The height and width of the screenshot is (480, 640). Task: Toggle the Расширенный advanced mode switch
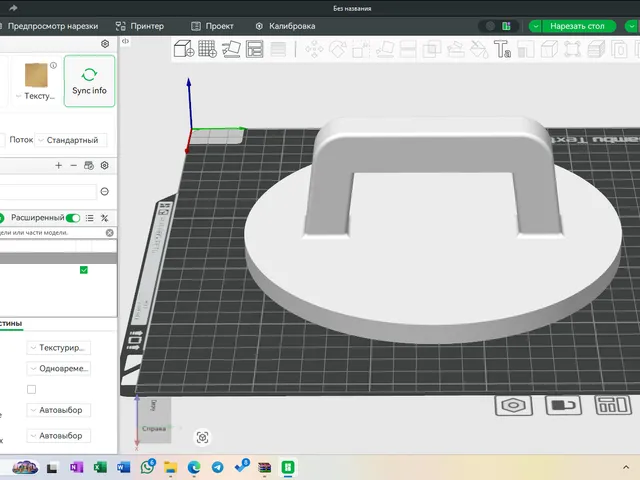(x=73, y=218)
